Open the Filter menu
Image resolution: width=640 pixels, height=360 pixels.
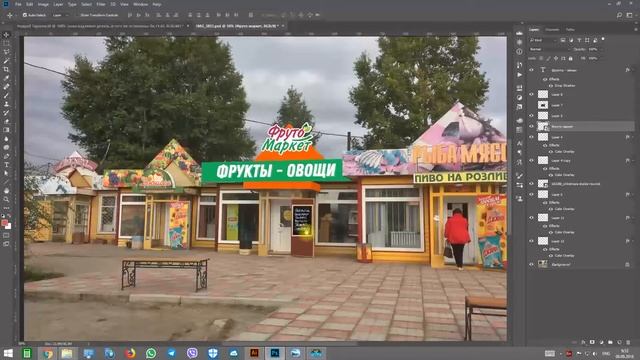(x=101, y=4)
